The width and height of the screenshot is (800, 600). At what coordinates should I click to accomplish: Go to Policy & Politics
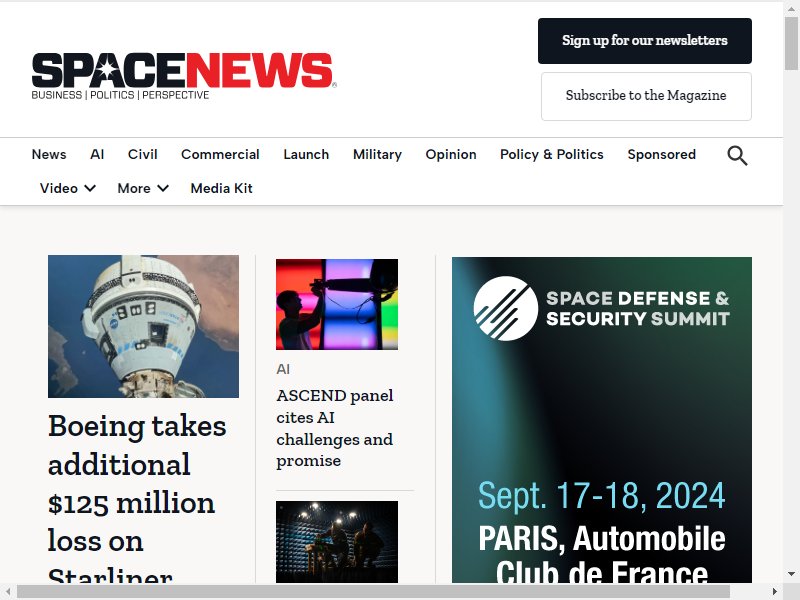[x=552, y=154]
